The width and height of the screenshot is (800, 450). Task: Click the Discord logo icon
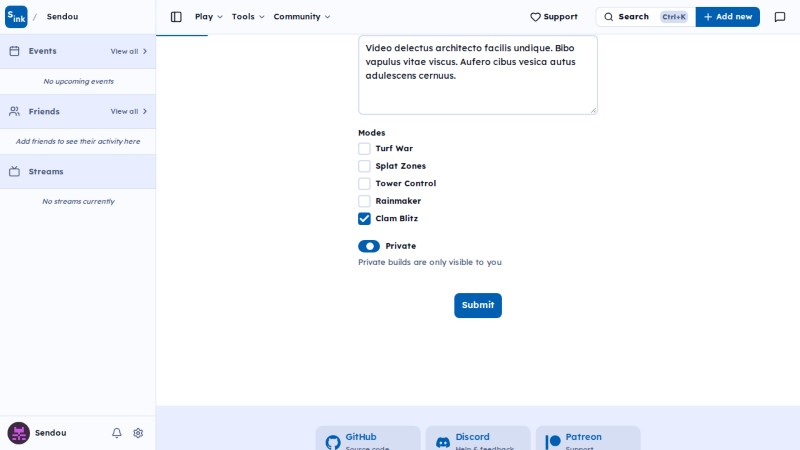(x=443, y=442)
